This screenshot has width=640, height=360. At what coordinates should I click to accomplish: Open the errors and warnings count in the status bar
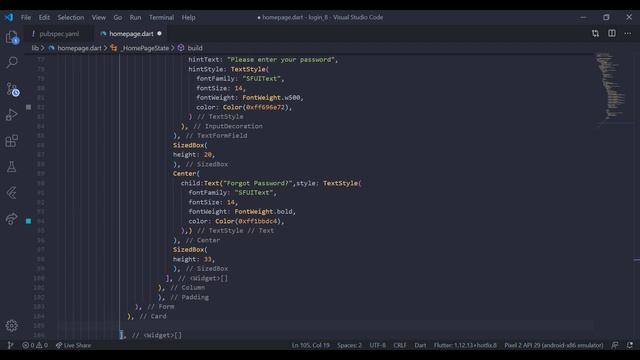coord(35,345)
